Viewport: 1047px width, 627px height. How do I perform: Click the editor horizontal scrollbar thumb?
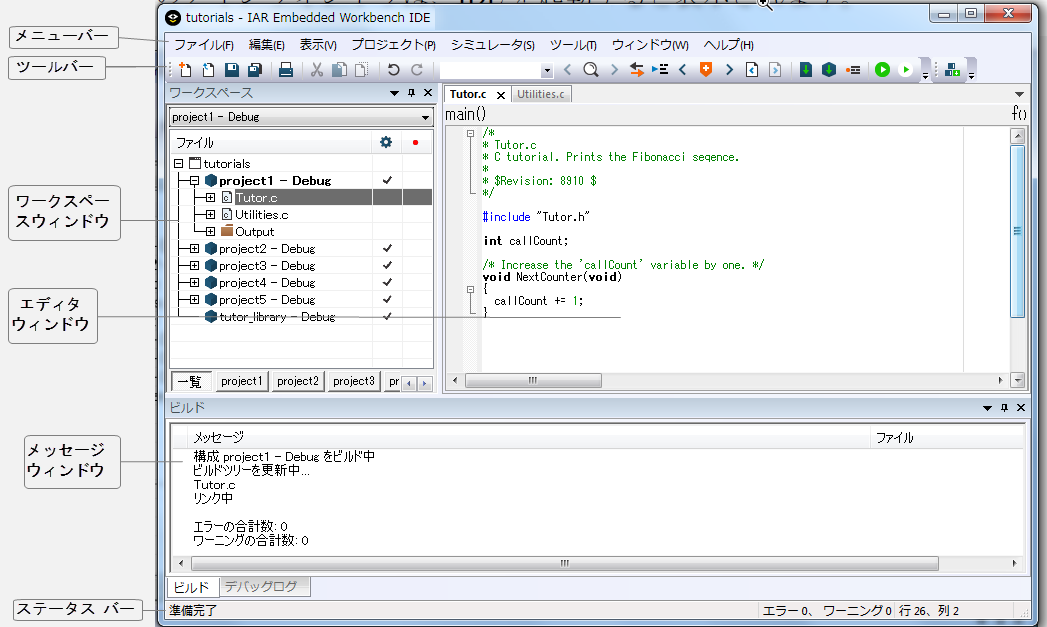tap(532, 381)
